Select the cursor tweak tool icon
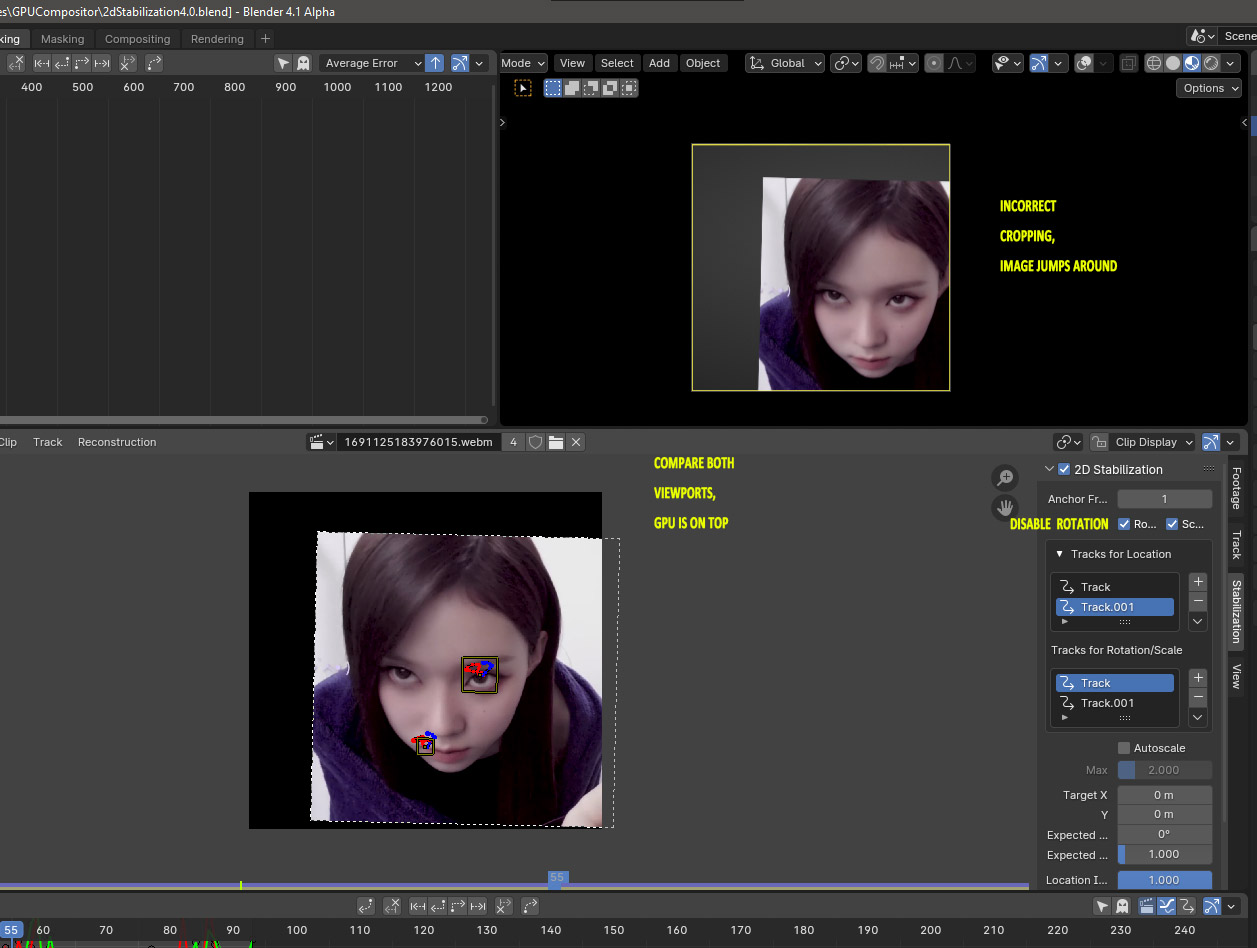The width and height of the screenshot is (1257, 948). click(x=523, y=87)
